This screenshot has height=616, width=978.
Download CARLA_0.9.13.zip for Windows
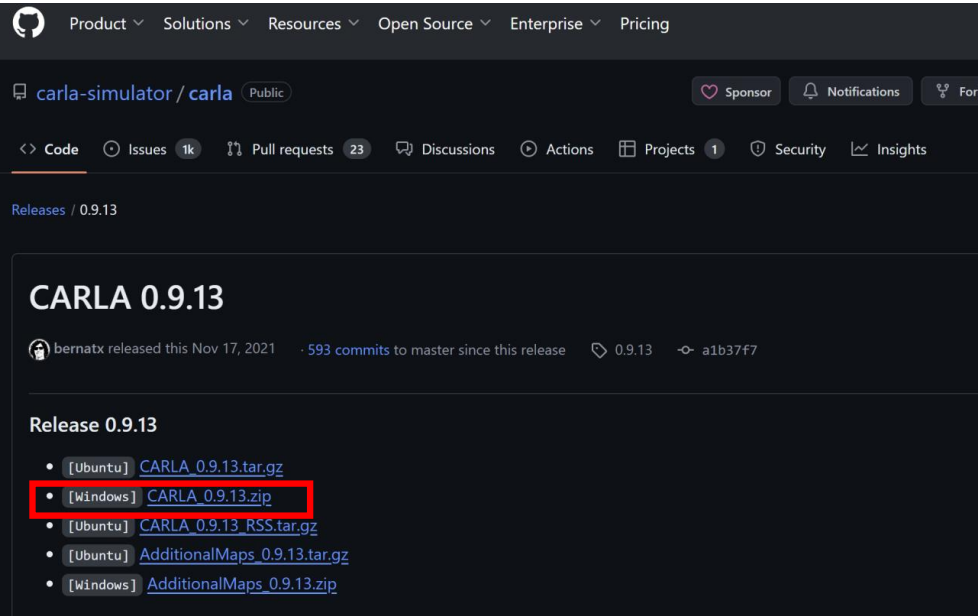(209, 496)
